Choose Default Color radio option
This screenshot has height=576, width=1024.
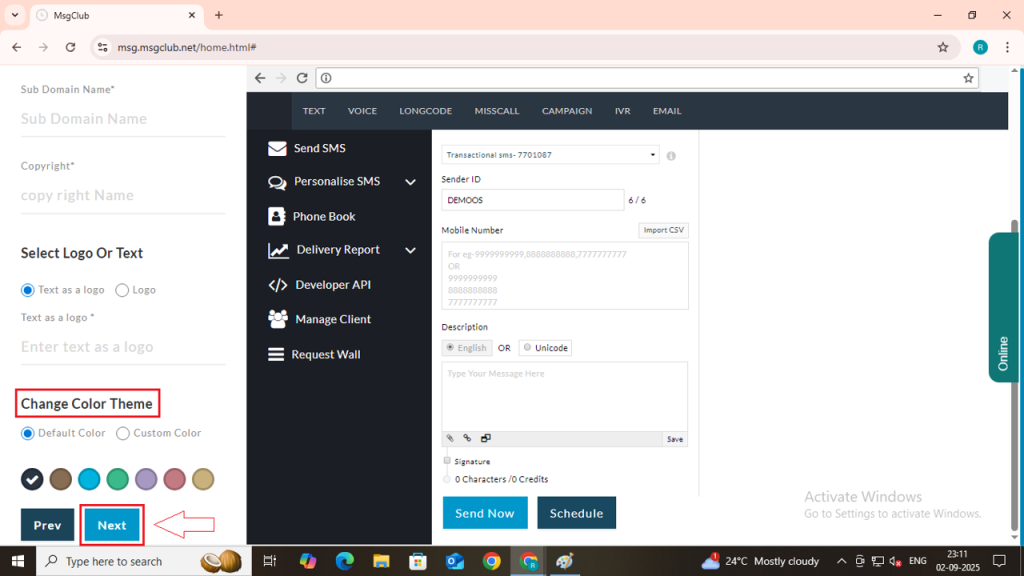[x=27, y=434]
